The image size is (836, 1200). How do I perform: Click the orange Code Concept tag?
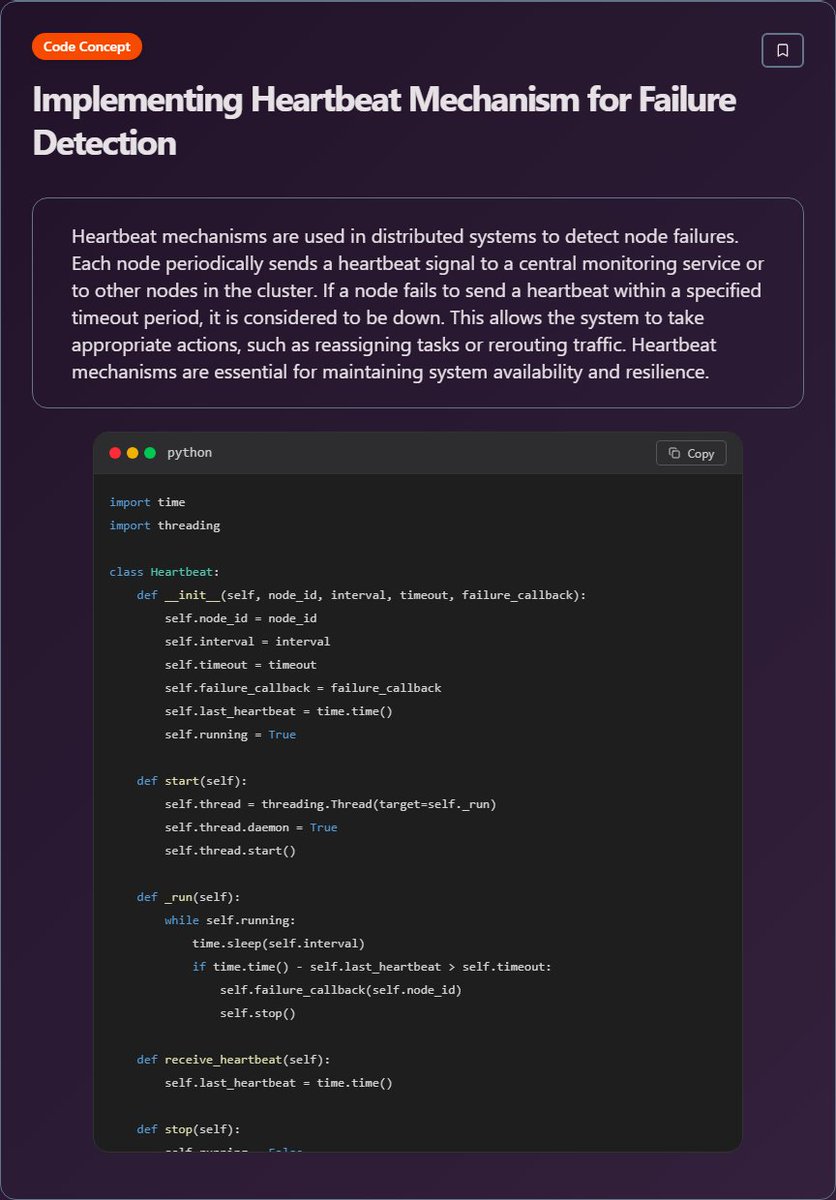coord(87,46)
